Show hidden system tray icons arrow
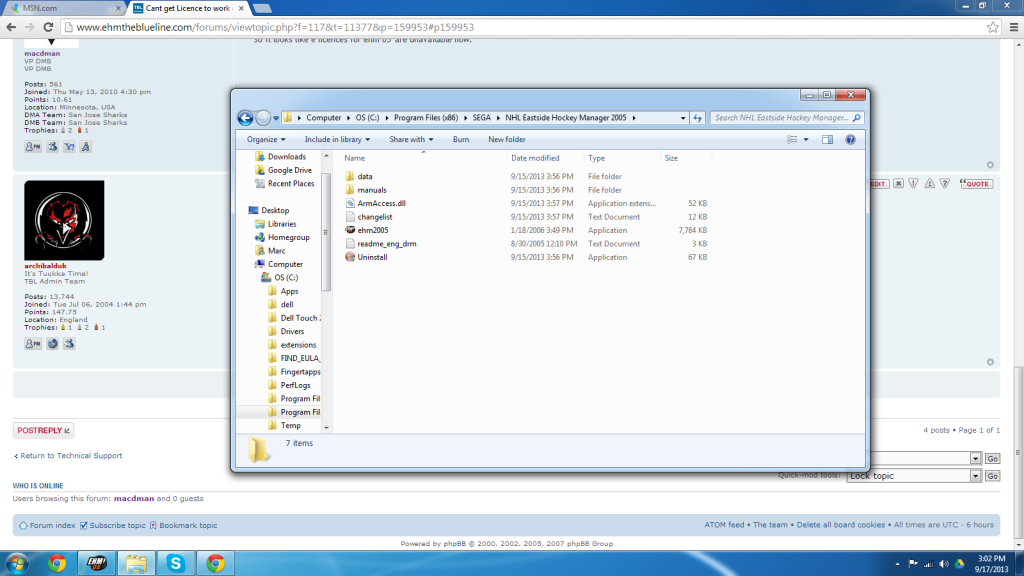 897,564
